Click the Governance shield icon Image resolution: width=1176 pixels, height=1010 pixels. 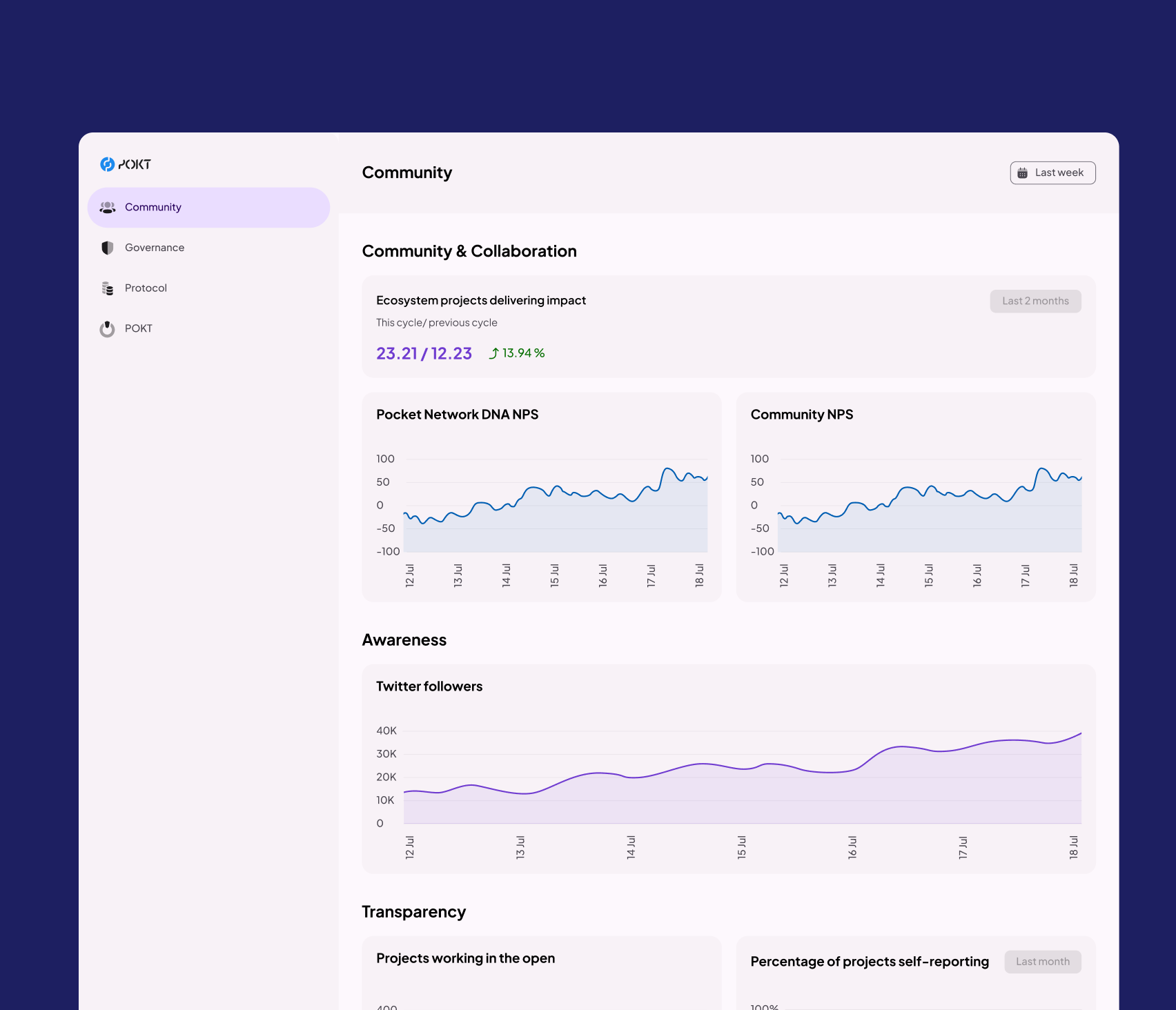click(x=107, y=248)
